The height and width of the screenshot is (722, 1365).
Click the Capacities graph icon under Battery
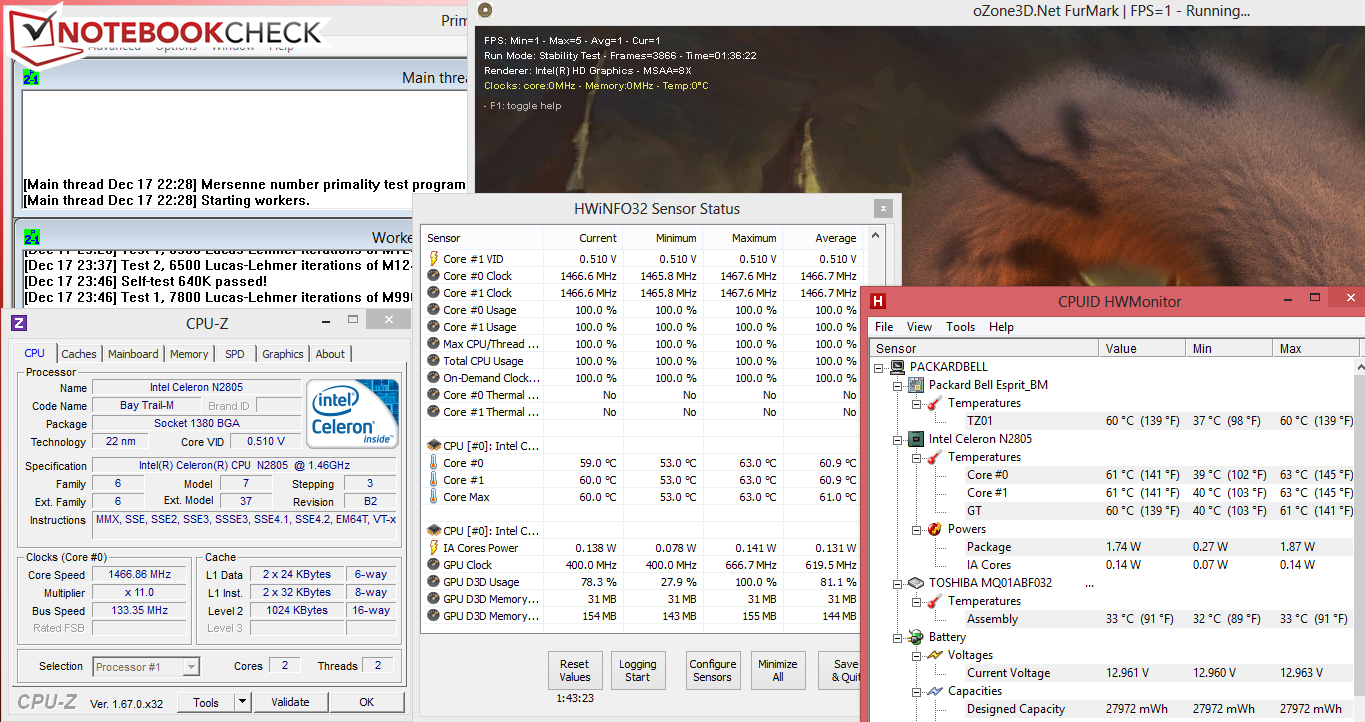pyautogui.click(x=934, y=691)
